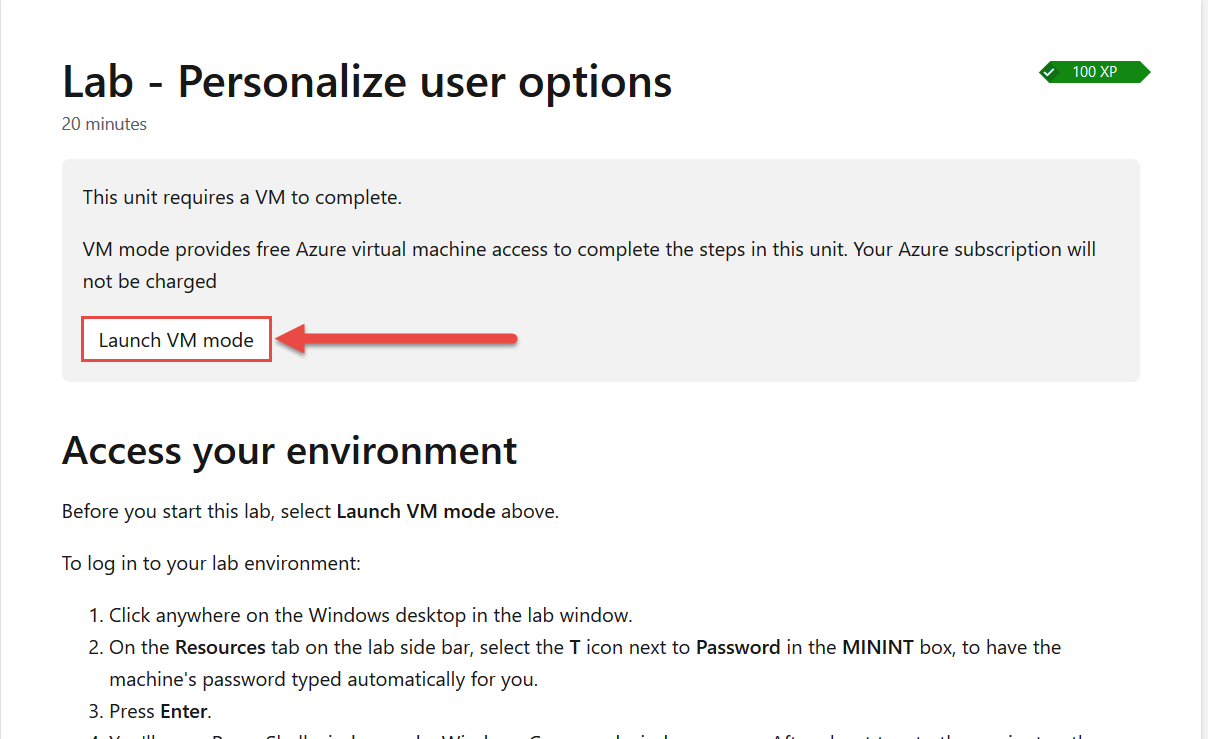This screenshot has height=739, width=1208.
Task: Click the red arrow pointing at Launch VM mode
Action: [x=396, y=340]
